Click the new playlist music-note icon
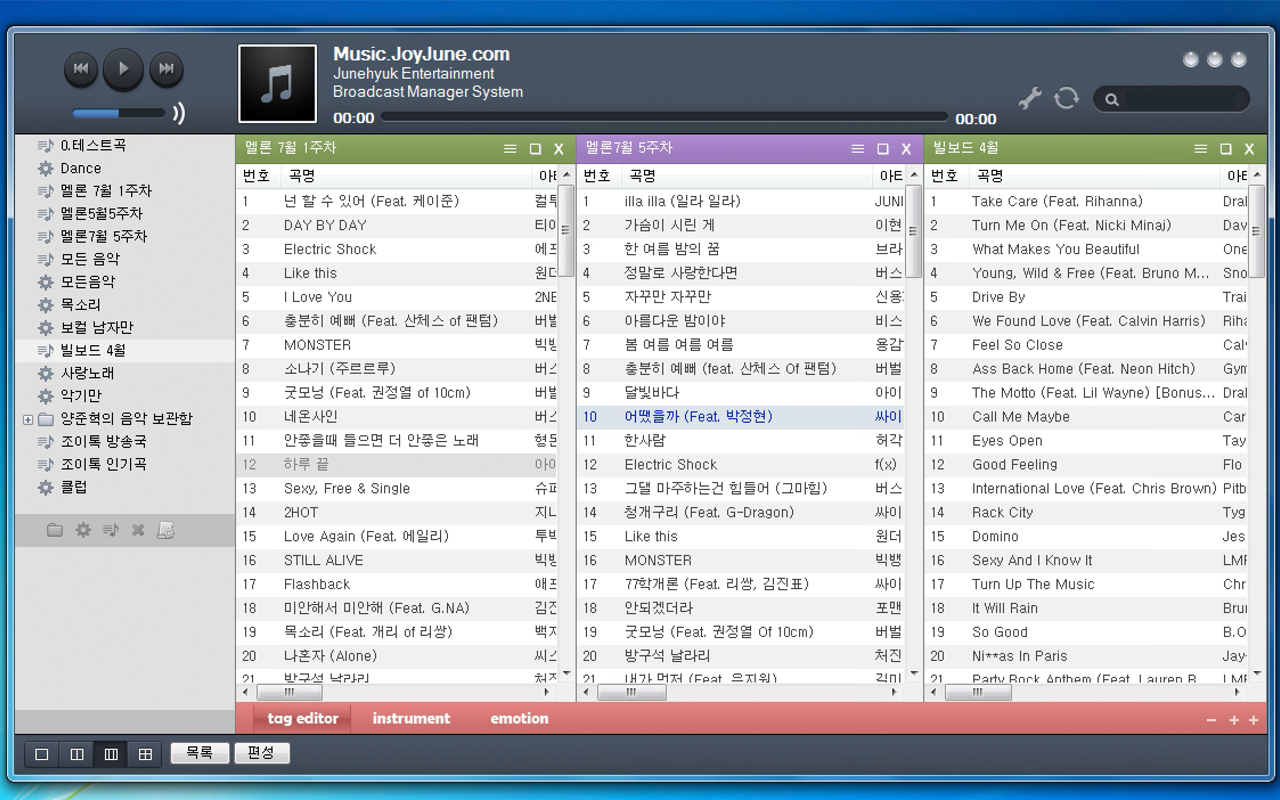1280x800 pixels. pos(111,530)
